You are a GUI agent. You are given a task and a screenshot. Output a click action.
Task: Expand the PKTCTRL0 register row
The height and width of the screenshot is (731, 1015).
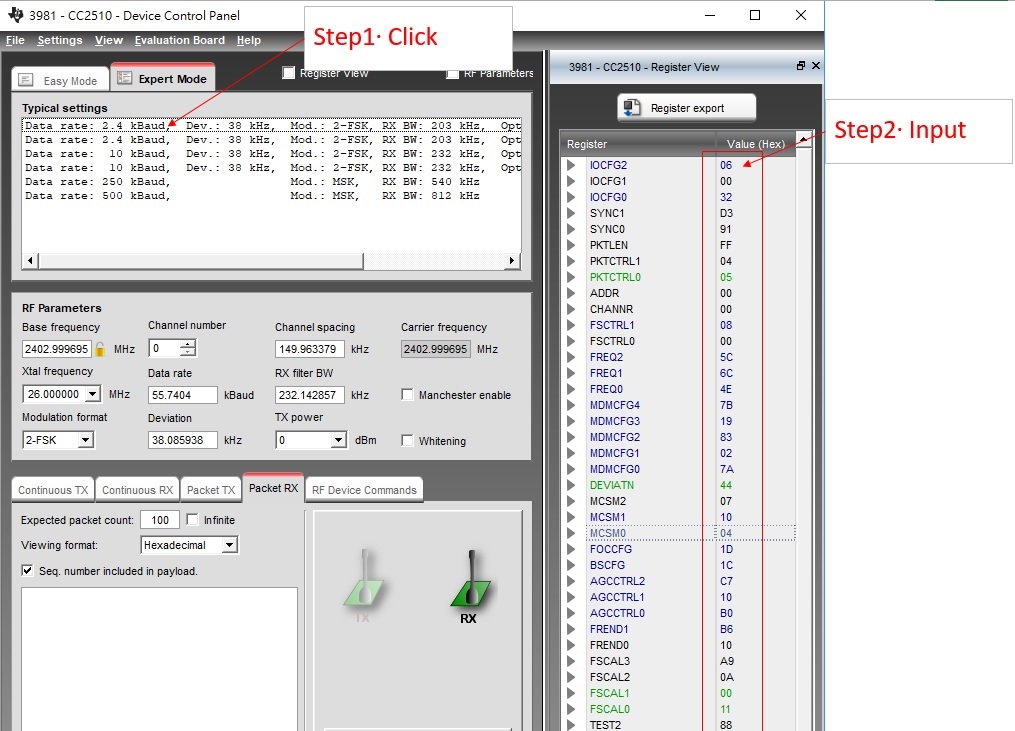571,277
